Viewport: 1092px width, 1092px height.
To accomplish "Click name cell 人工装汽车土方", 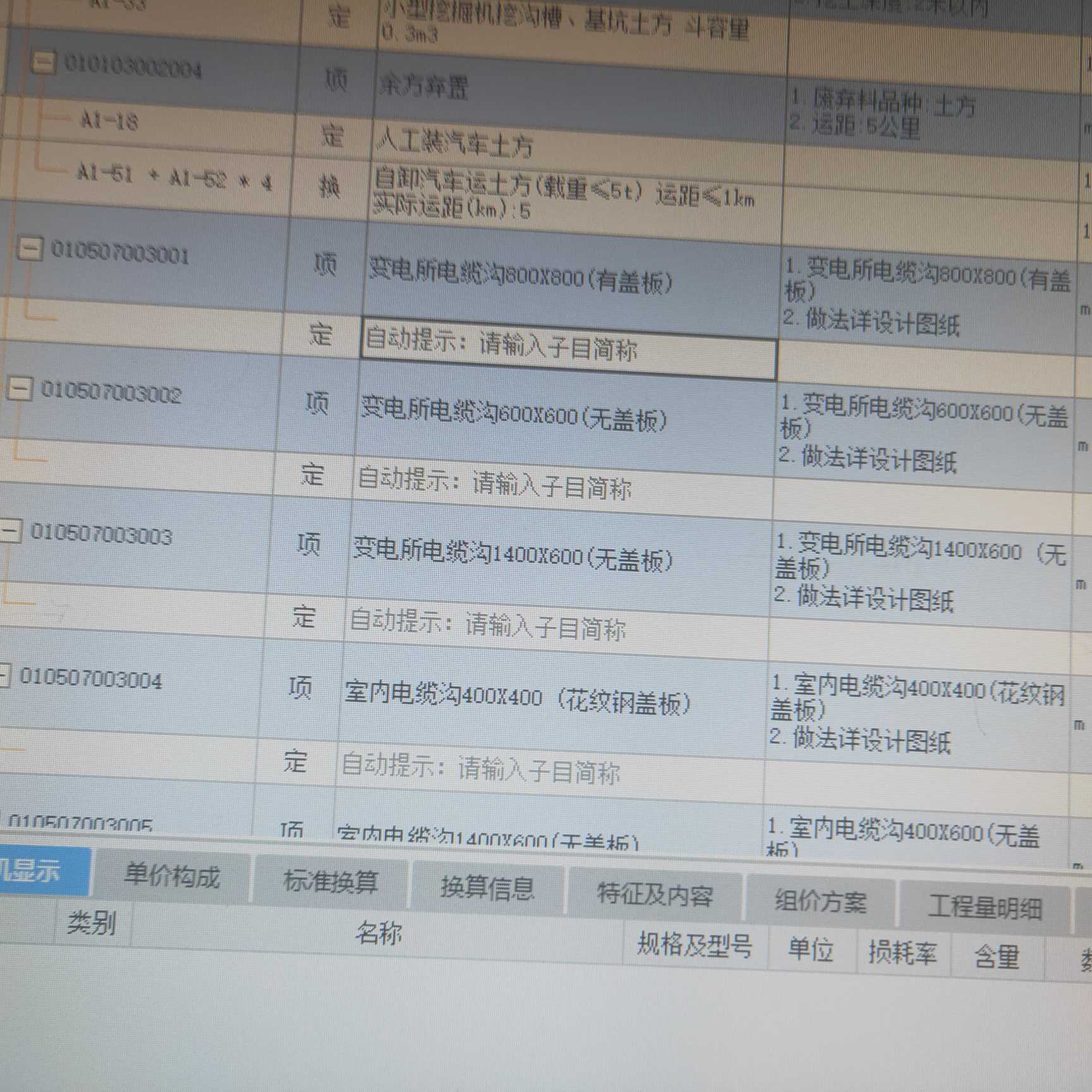I will coord(454,142).
